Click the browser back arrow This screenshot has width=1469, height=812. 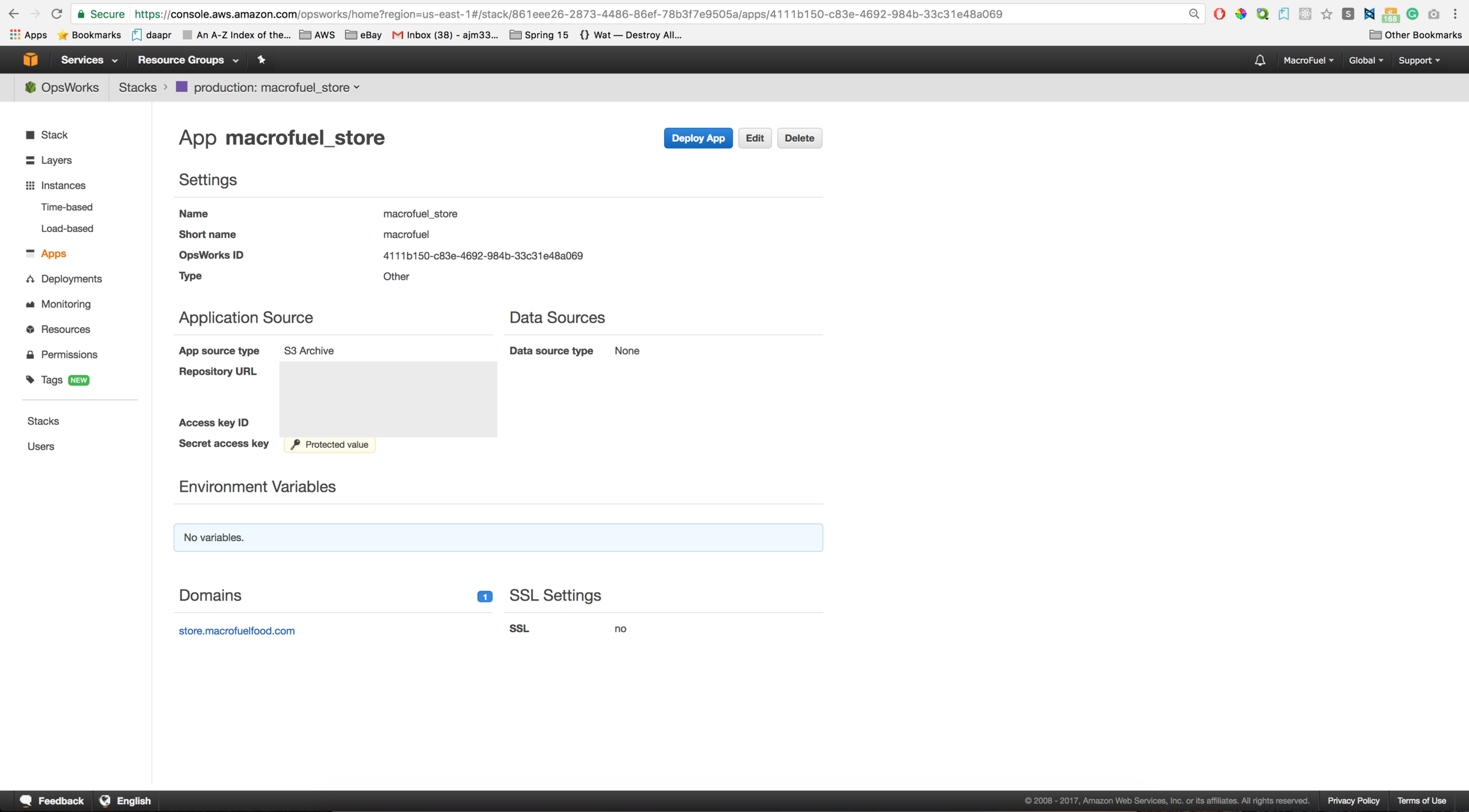(14, 14)
